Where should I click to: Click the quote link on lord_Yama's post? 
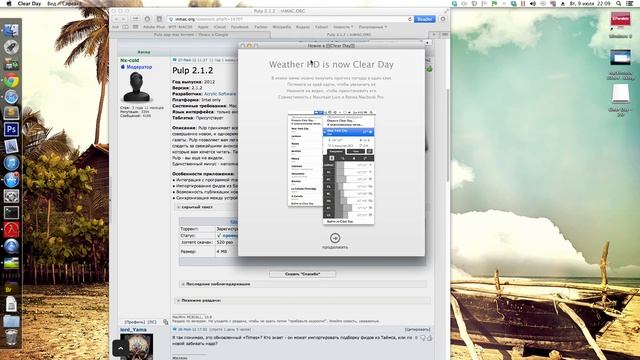click(418, 329)
